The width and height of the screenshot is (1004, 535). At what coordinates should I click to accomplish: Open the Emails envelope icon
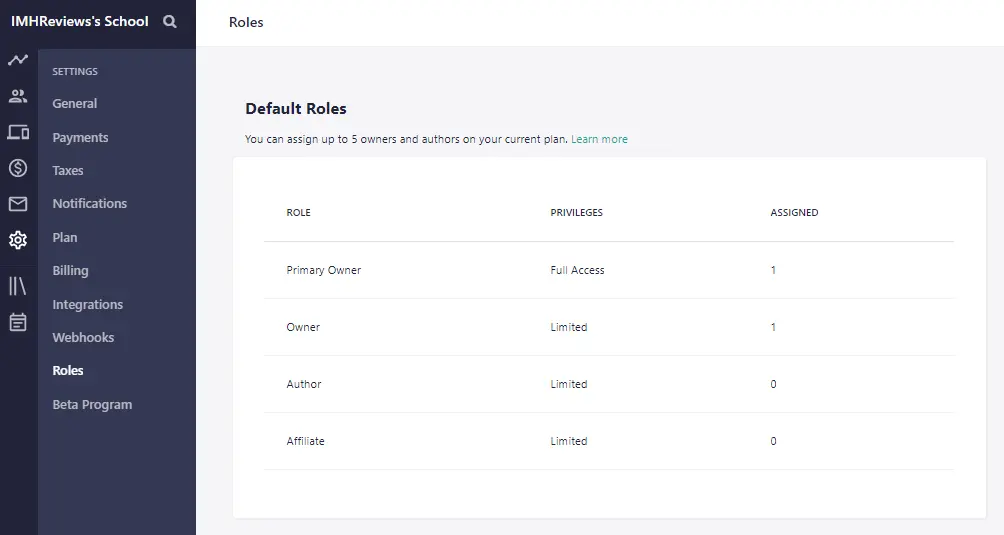tap(18, 204)
